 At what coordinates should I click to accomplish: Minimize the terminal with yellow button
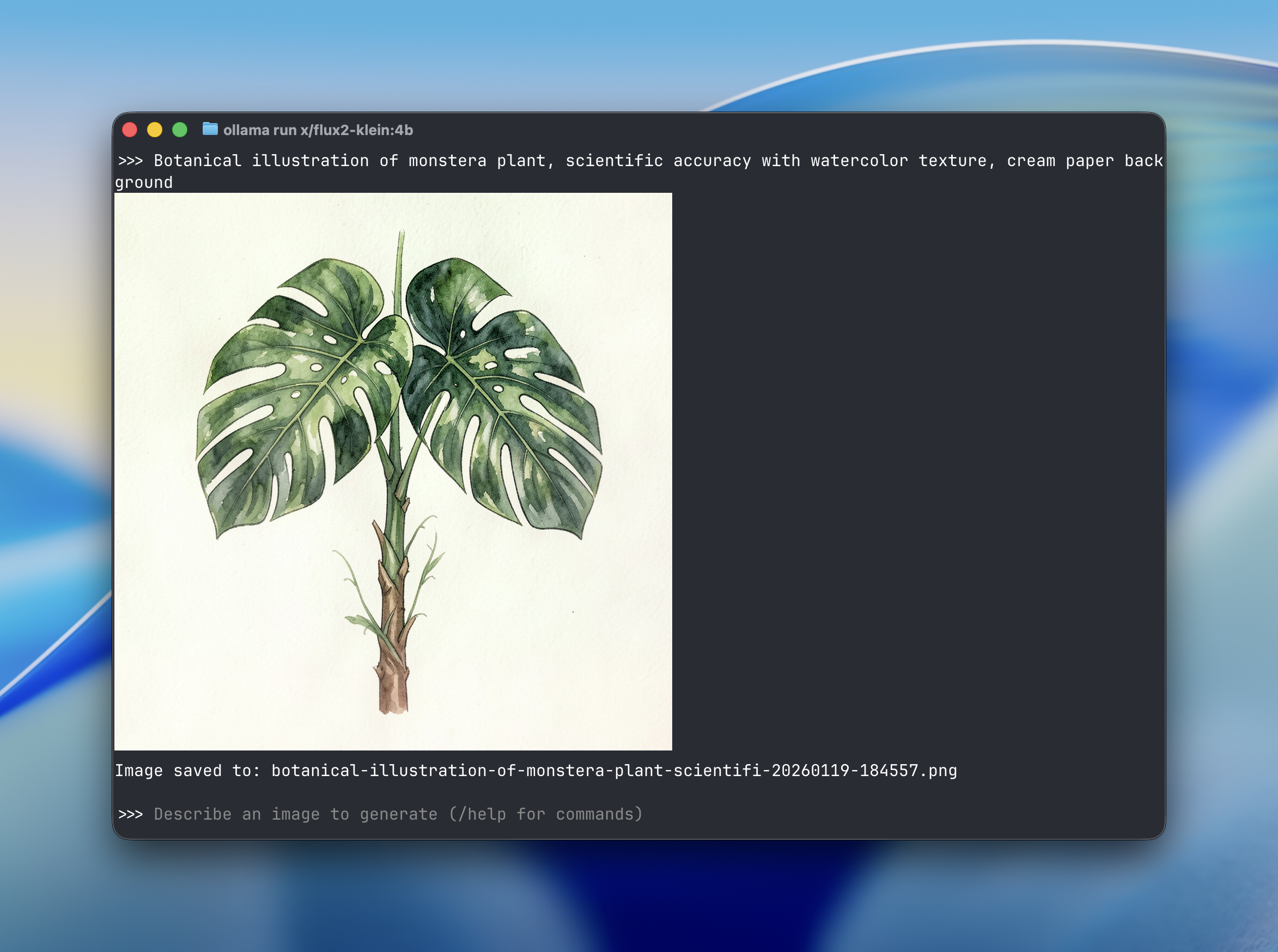[155, 130]
